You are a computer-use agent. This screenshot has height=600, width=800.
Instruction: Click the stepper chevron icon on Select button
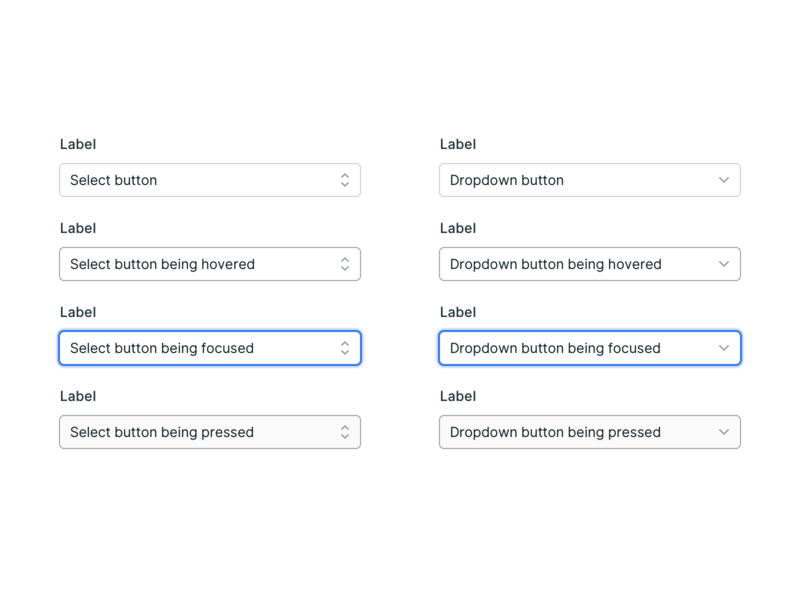[x=347, y=180]
